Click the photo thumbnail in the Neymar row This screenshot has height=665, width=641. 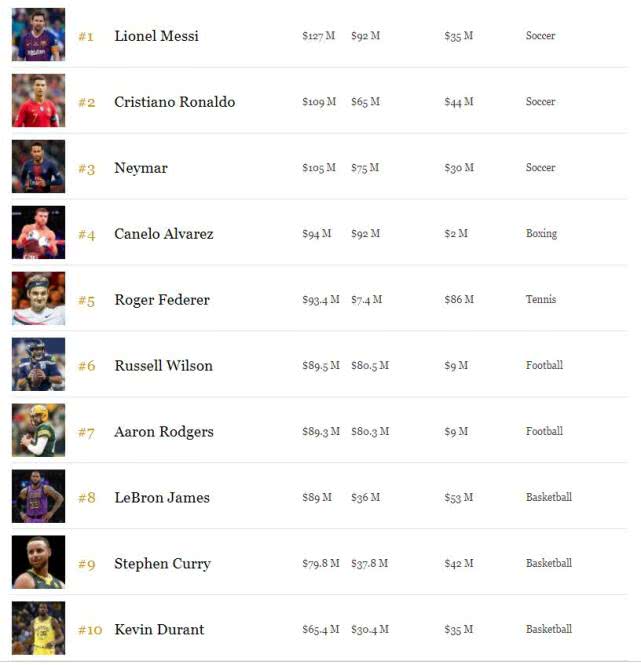click(x=38, y=167)
